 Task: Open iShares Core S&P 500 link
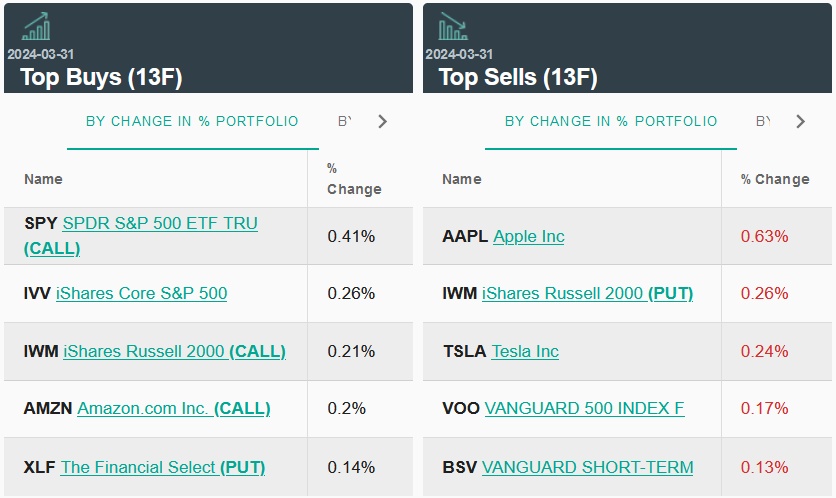141,293
